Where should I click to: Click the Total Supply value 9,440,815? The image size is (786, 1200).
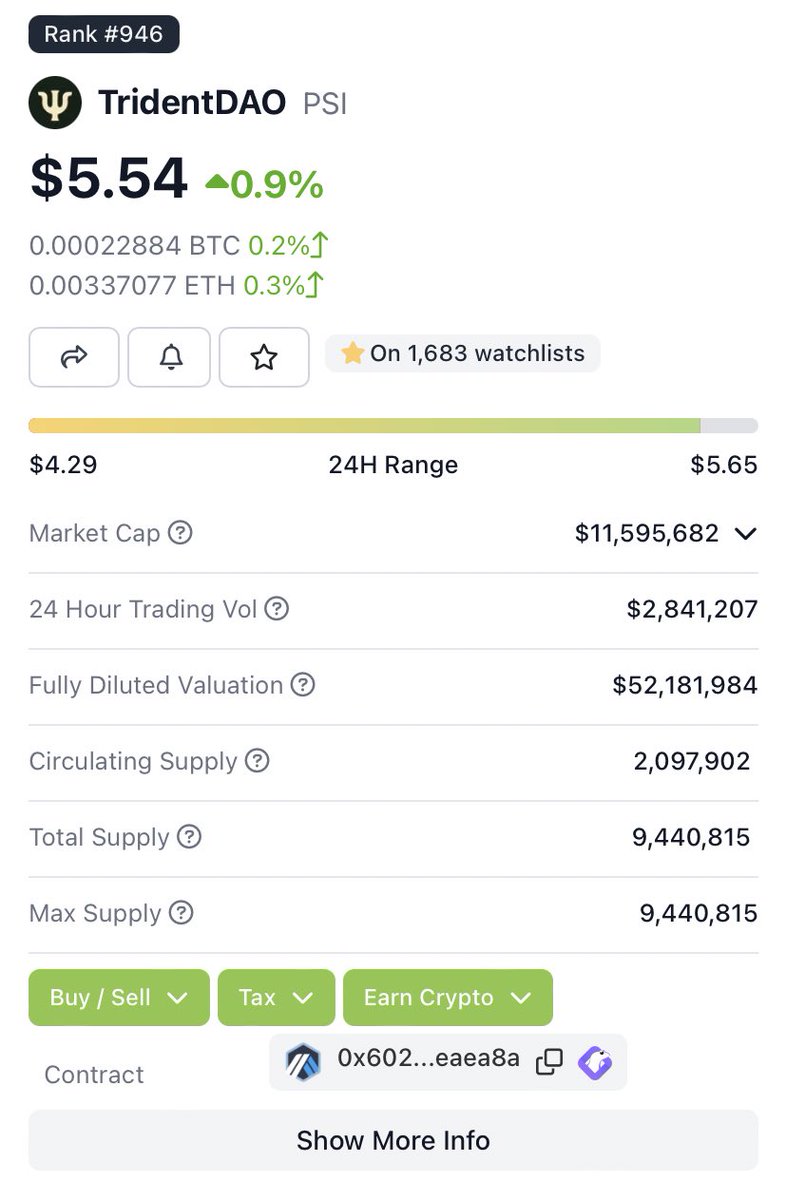tap(691, 837)
